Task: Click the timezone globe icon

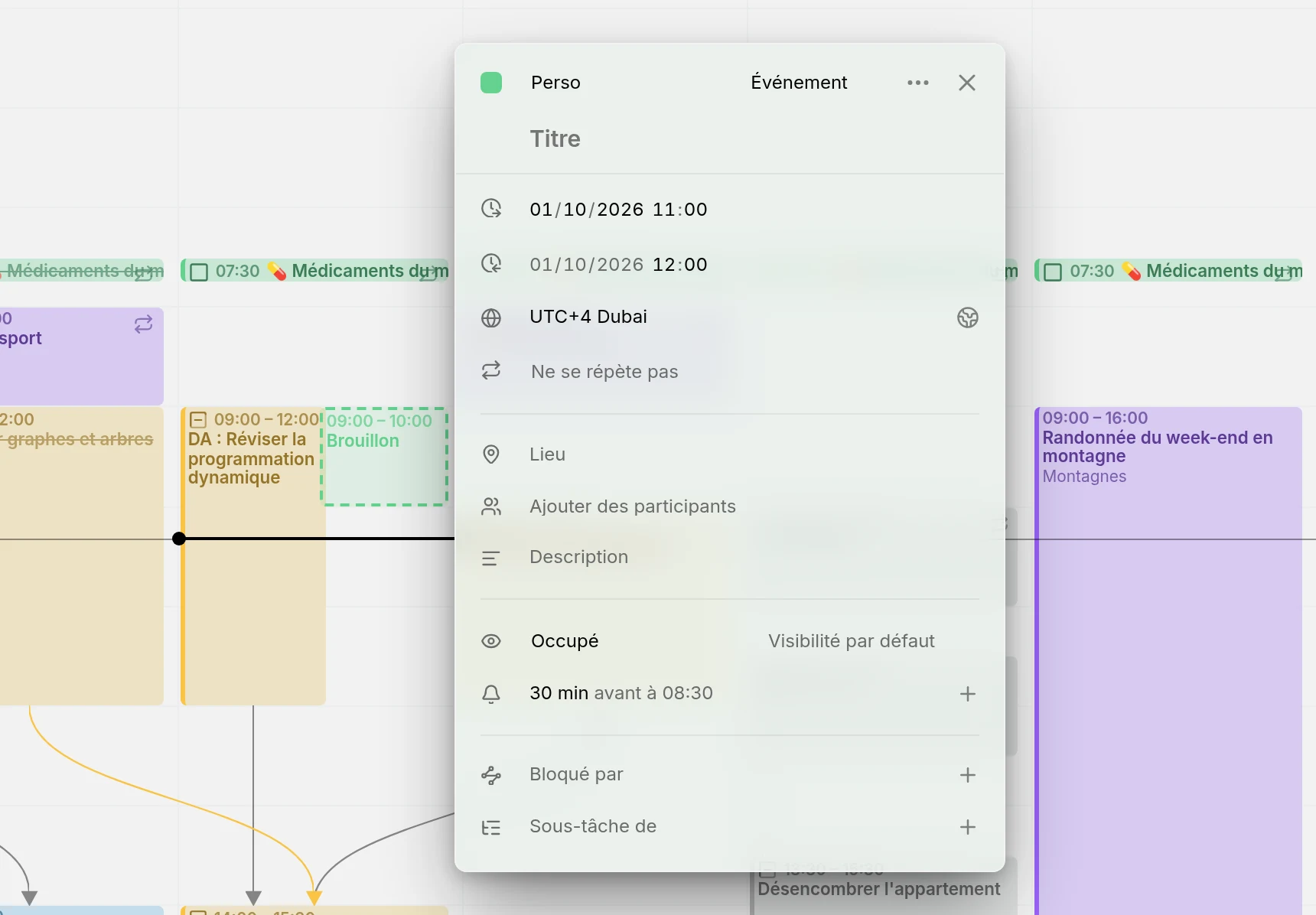Action: [491, 317]
